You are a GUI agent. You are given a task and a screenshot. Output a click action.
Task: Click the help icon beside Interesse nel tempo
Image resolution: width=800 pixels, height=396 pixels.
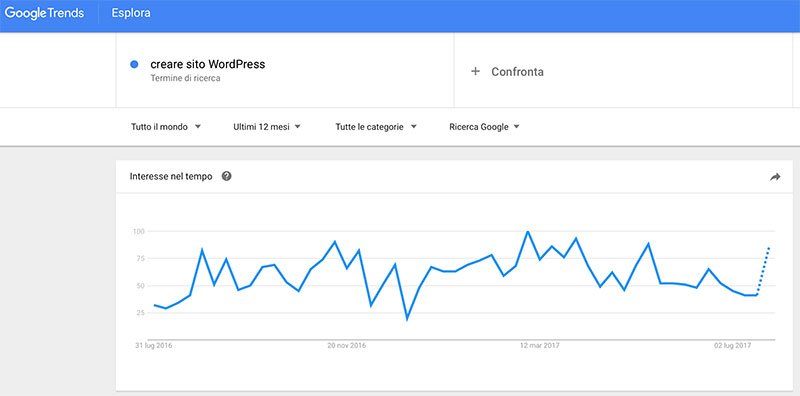(x=227, y=176)
